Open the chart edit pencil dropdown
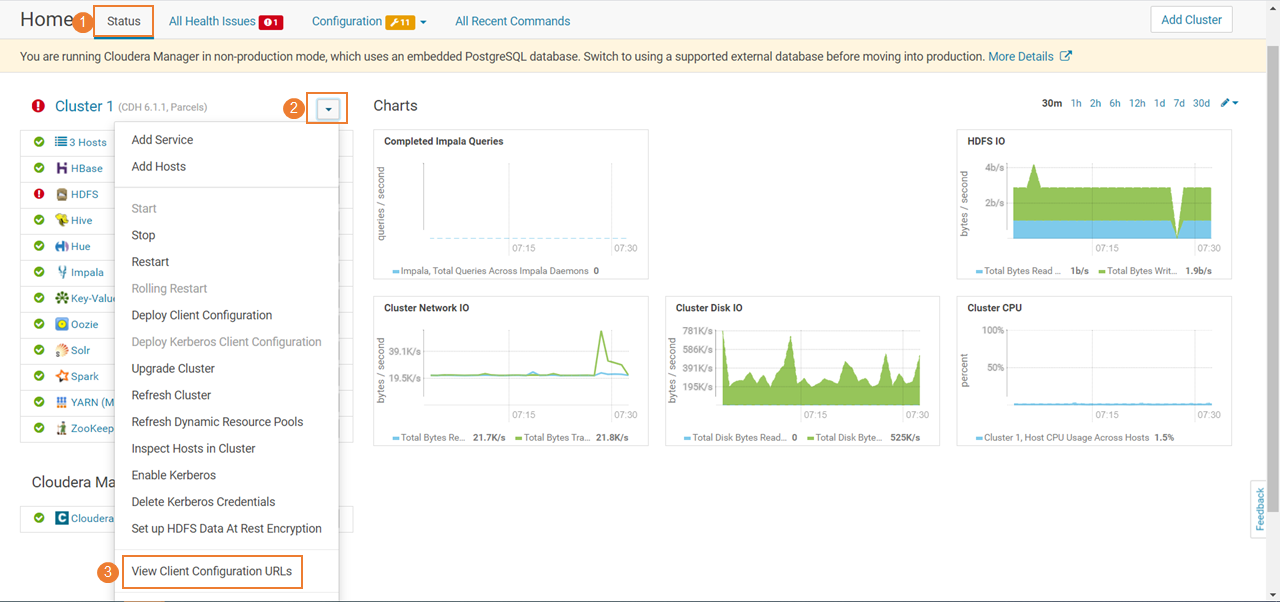This screenshot has height=602, width=1280. coord(1230,103)
